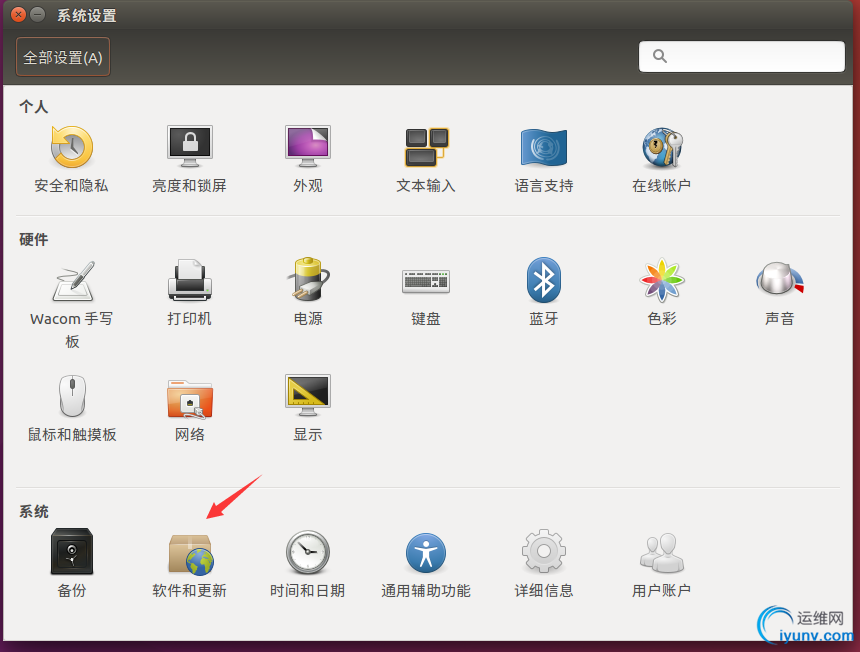Open Time & Date (时间和日期) clock icon

pyautogui.click(x=308, y=552)
